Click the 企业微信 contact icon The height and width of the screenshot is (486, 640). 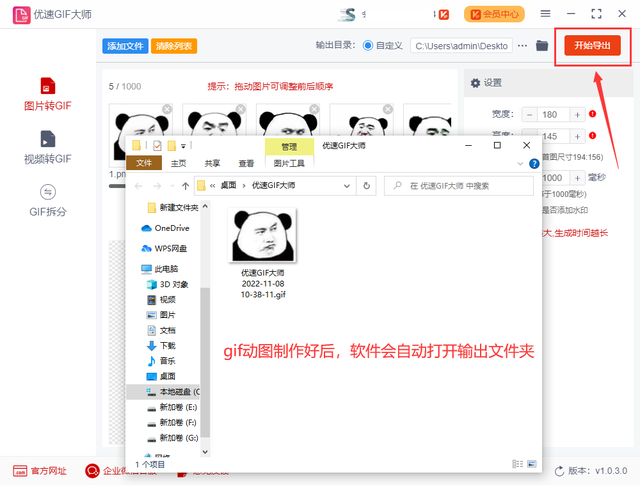92,471
